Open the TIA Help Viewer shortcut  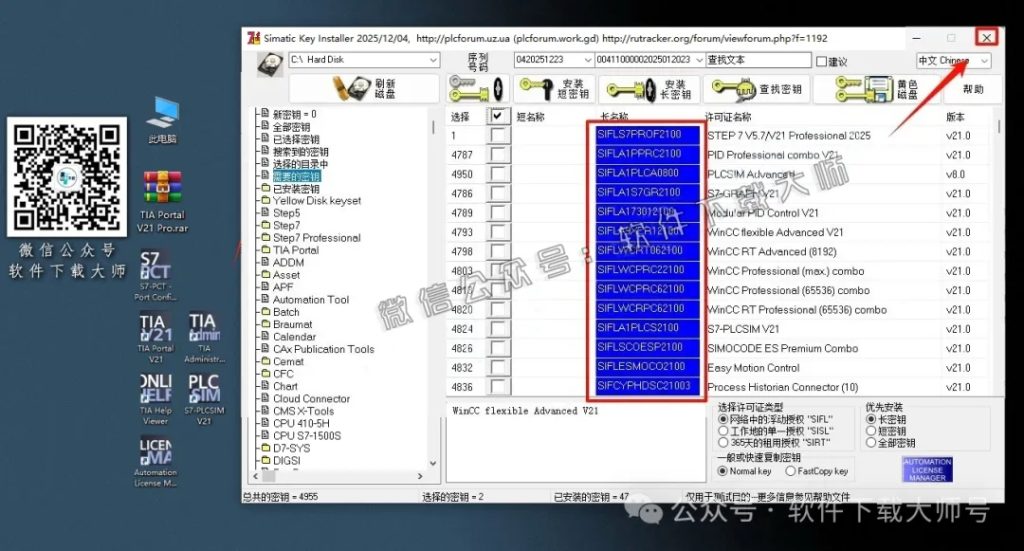point(155,400)
